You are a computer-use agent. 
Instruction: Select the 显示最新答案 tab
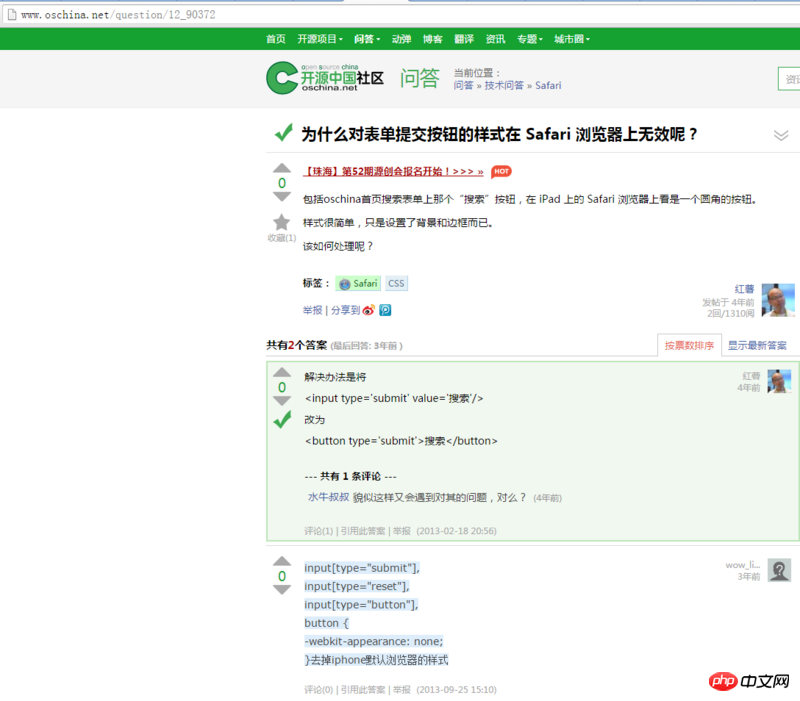pos(757,345)
